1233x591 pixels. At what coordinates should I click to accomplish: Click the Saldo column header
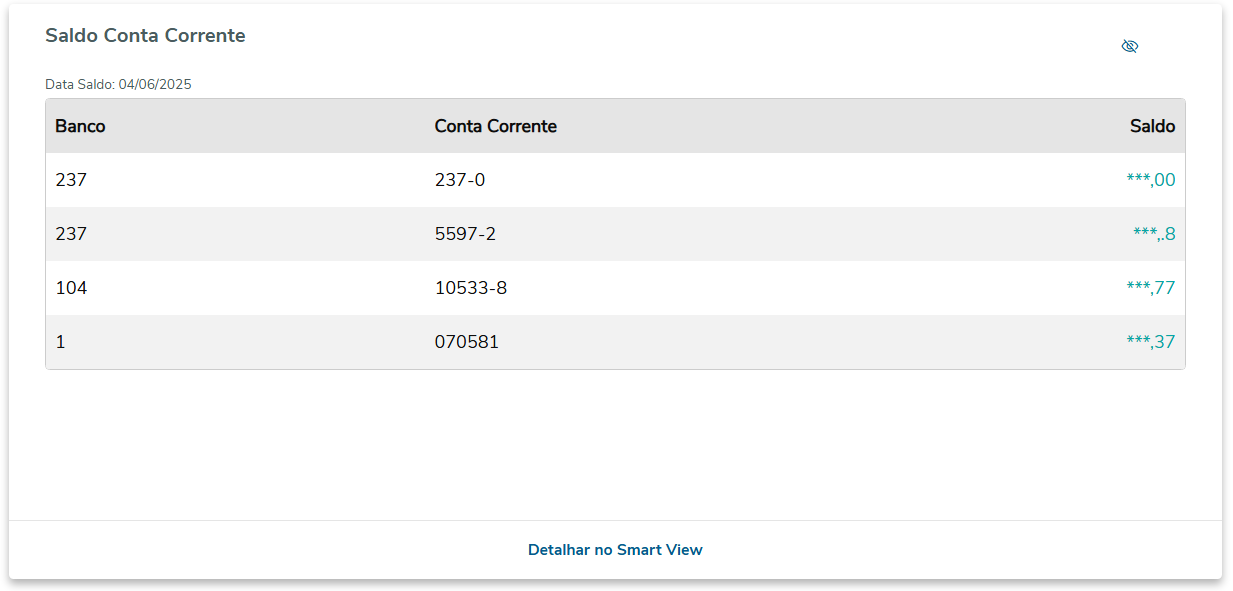(1152, 126)
